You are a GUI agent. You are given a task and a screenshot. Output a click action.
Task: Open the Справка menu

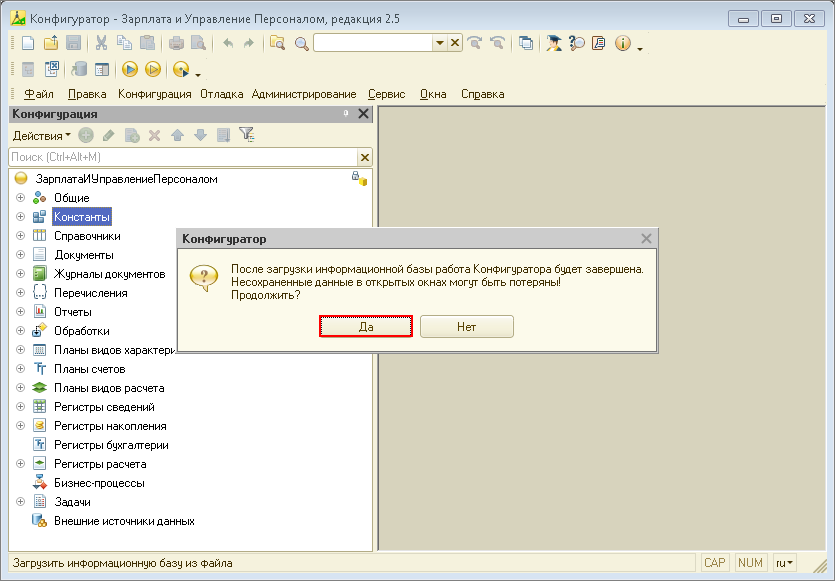pyautogui.click(x=482, y=94)
